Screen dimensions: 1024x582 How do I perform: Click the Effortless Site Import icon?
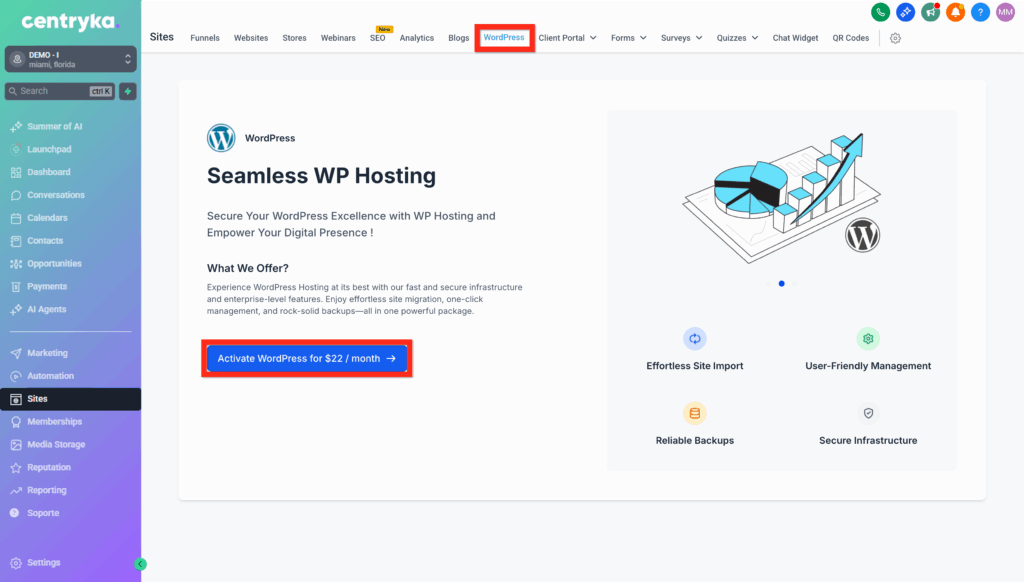(695, 338)
